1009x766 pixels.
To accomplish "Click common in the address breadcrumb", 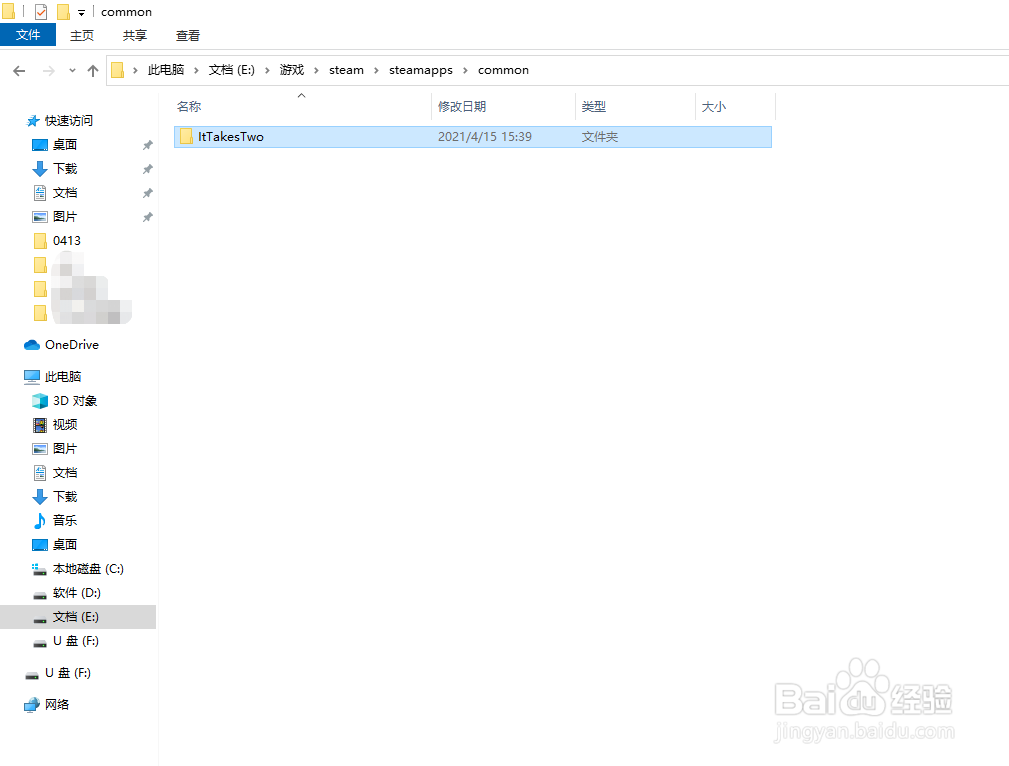I will [503, 70].
